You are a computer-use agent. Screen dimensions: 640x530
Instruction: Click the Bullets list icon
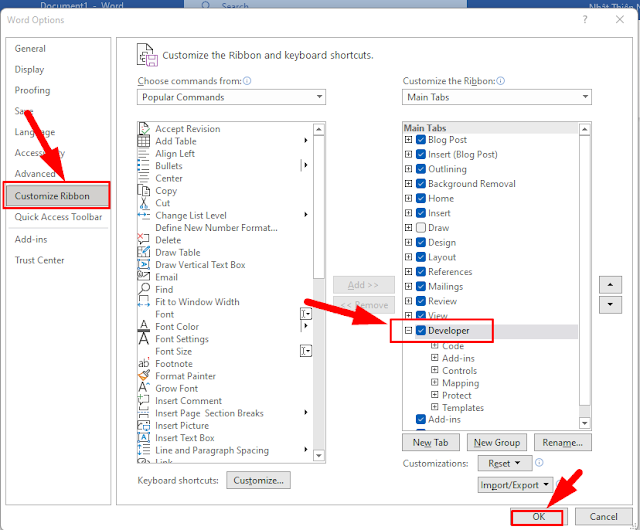pos(144,166)
